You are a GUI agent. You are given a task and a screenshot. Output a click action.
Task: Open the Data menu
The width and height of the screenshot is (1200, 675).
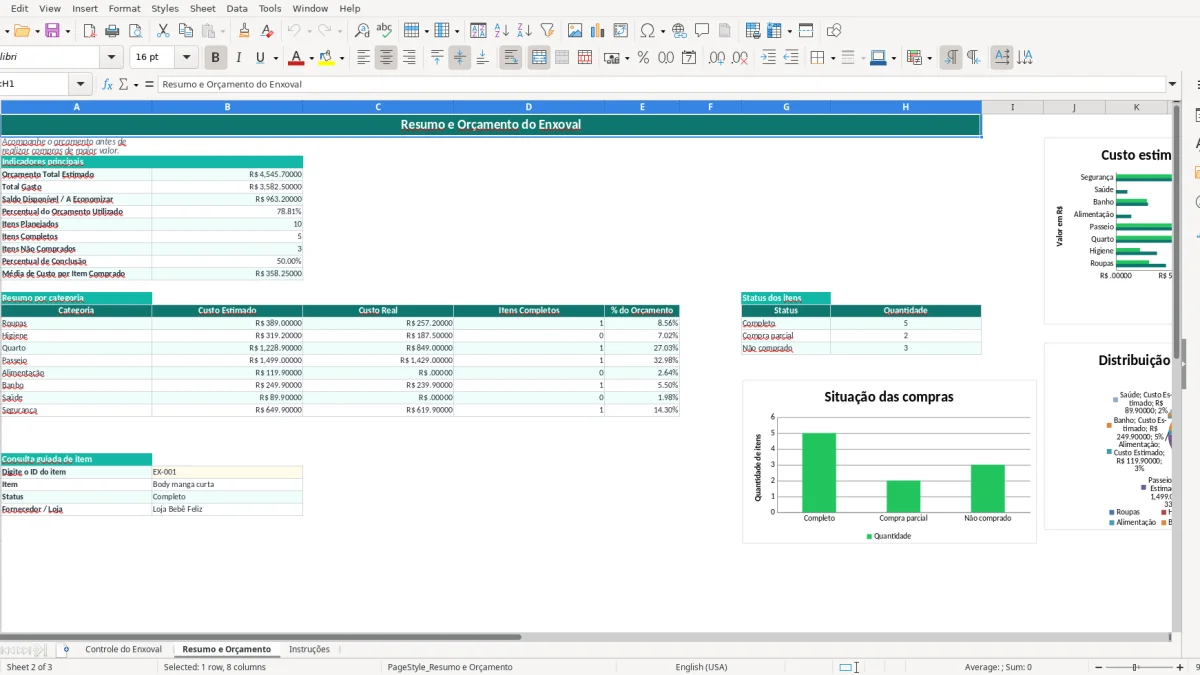tap(237, 8)
